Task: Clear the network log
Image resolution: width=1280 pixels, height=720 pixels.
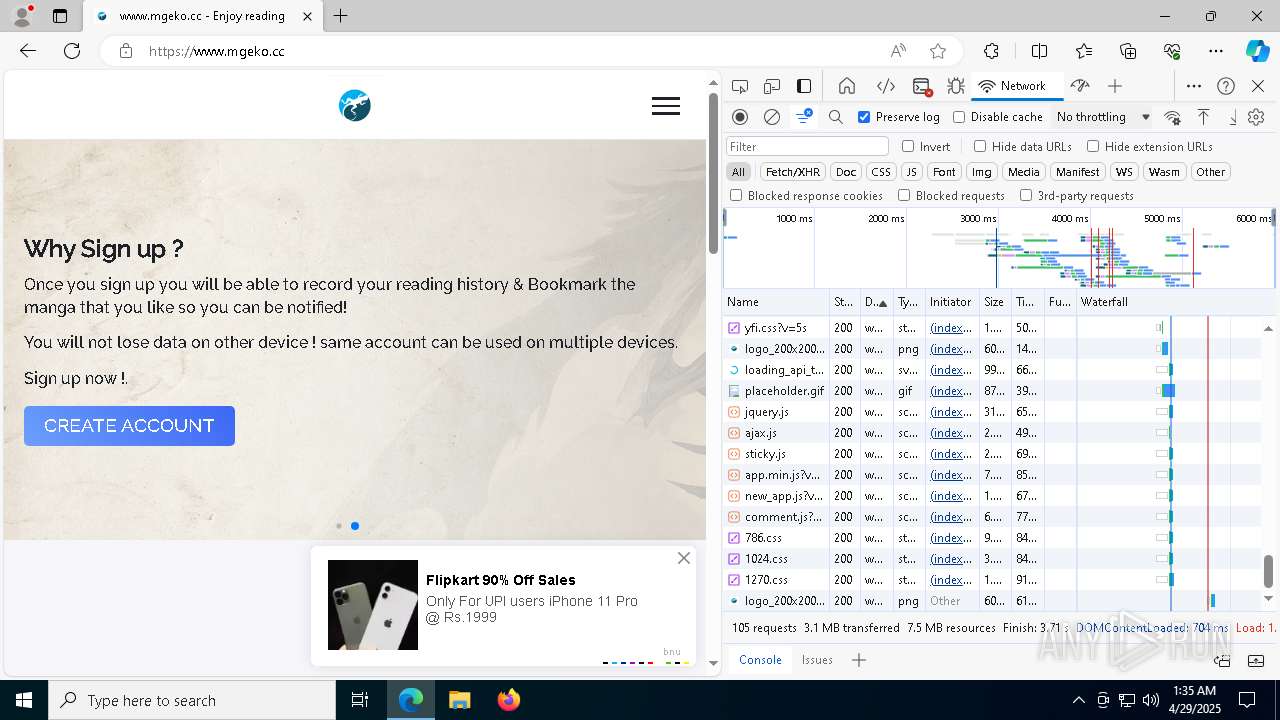Action: click(772, 117)
